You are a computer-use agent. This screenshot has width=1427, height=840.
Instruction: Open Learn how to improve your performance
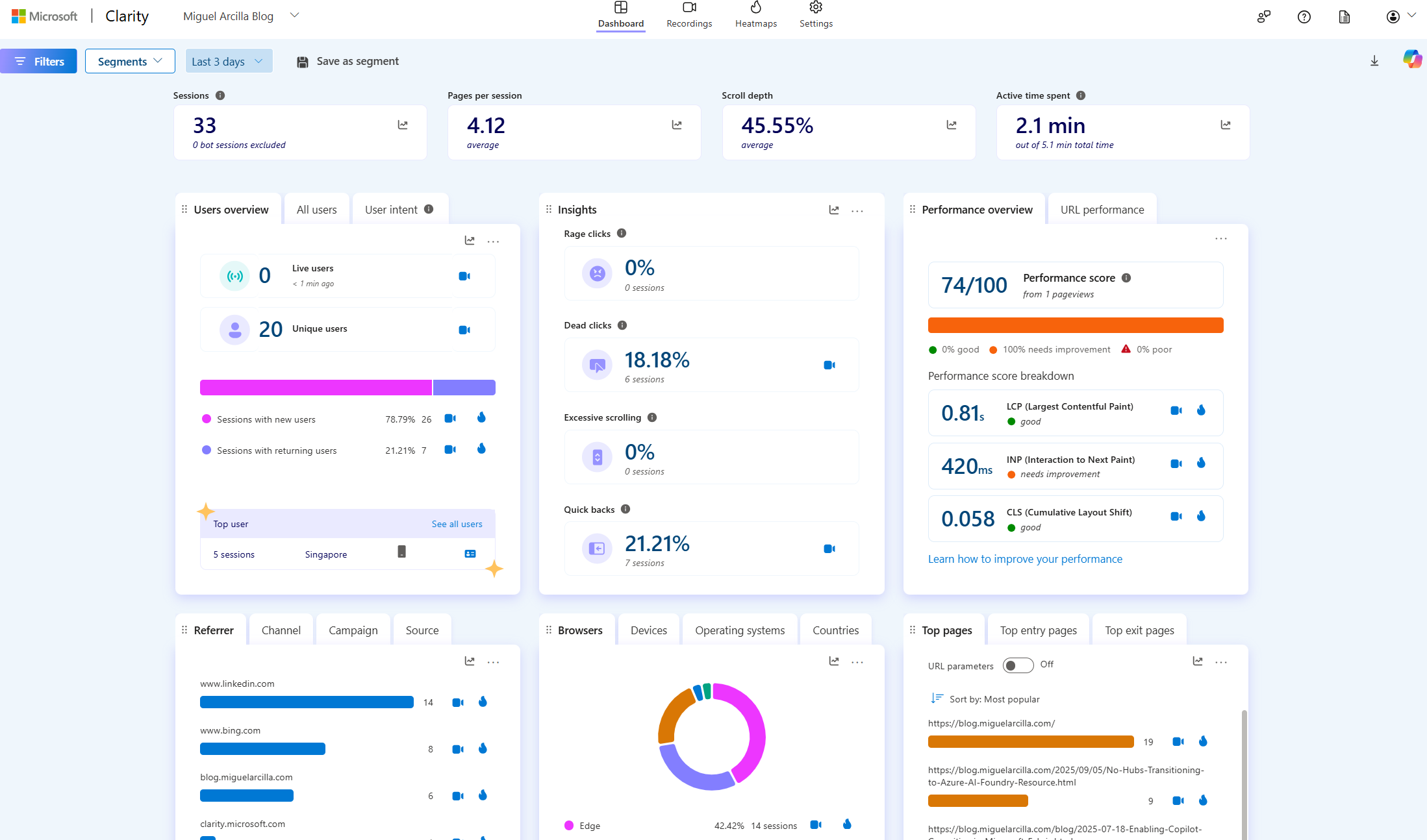1025,559
